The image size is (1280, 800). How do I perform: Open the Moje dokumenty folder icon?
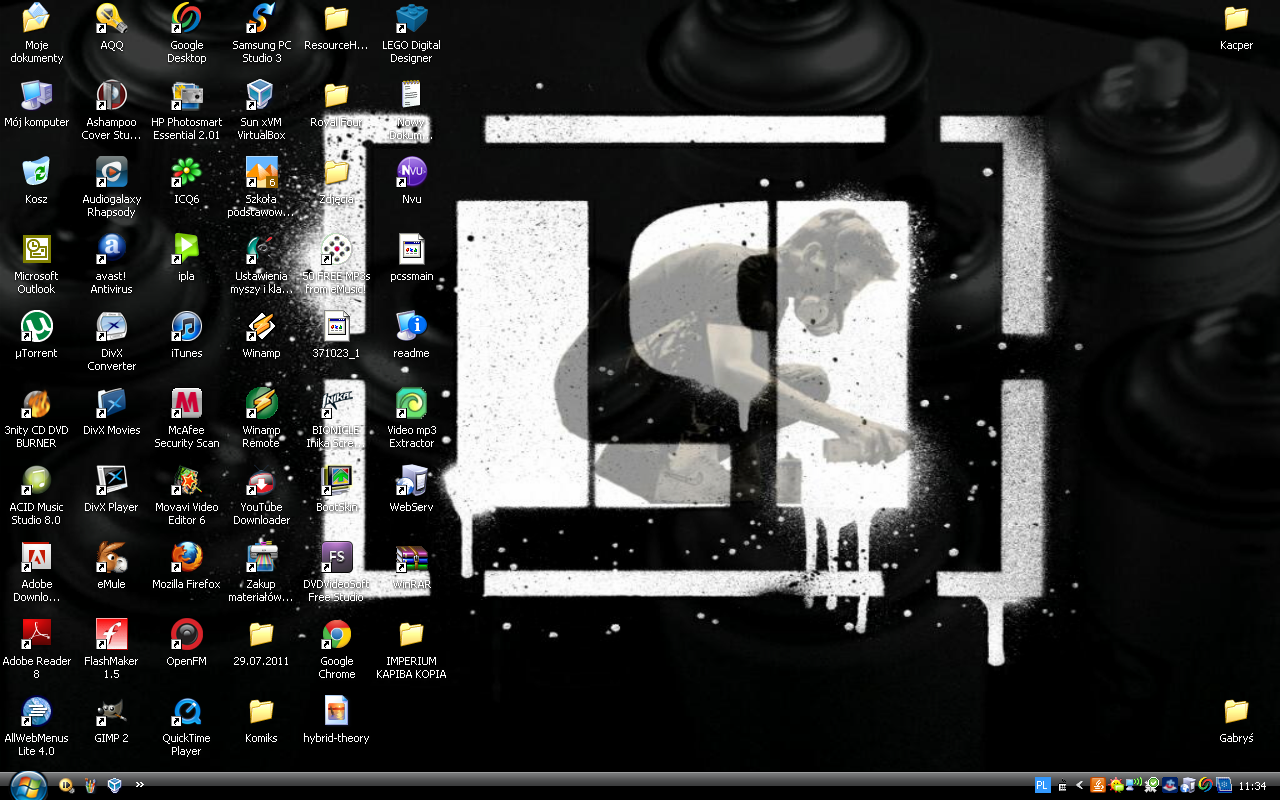[37, 33]
